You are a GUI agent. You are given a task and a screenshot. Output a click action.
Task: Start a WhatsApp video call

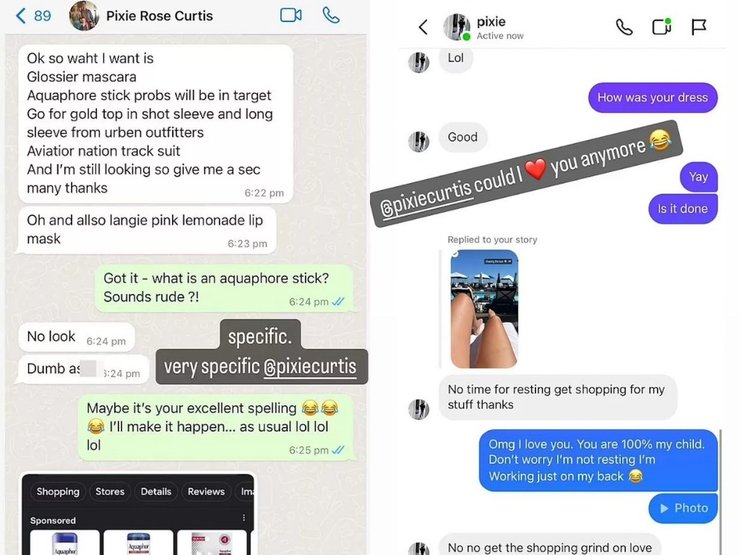point(291,16)
